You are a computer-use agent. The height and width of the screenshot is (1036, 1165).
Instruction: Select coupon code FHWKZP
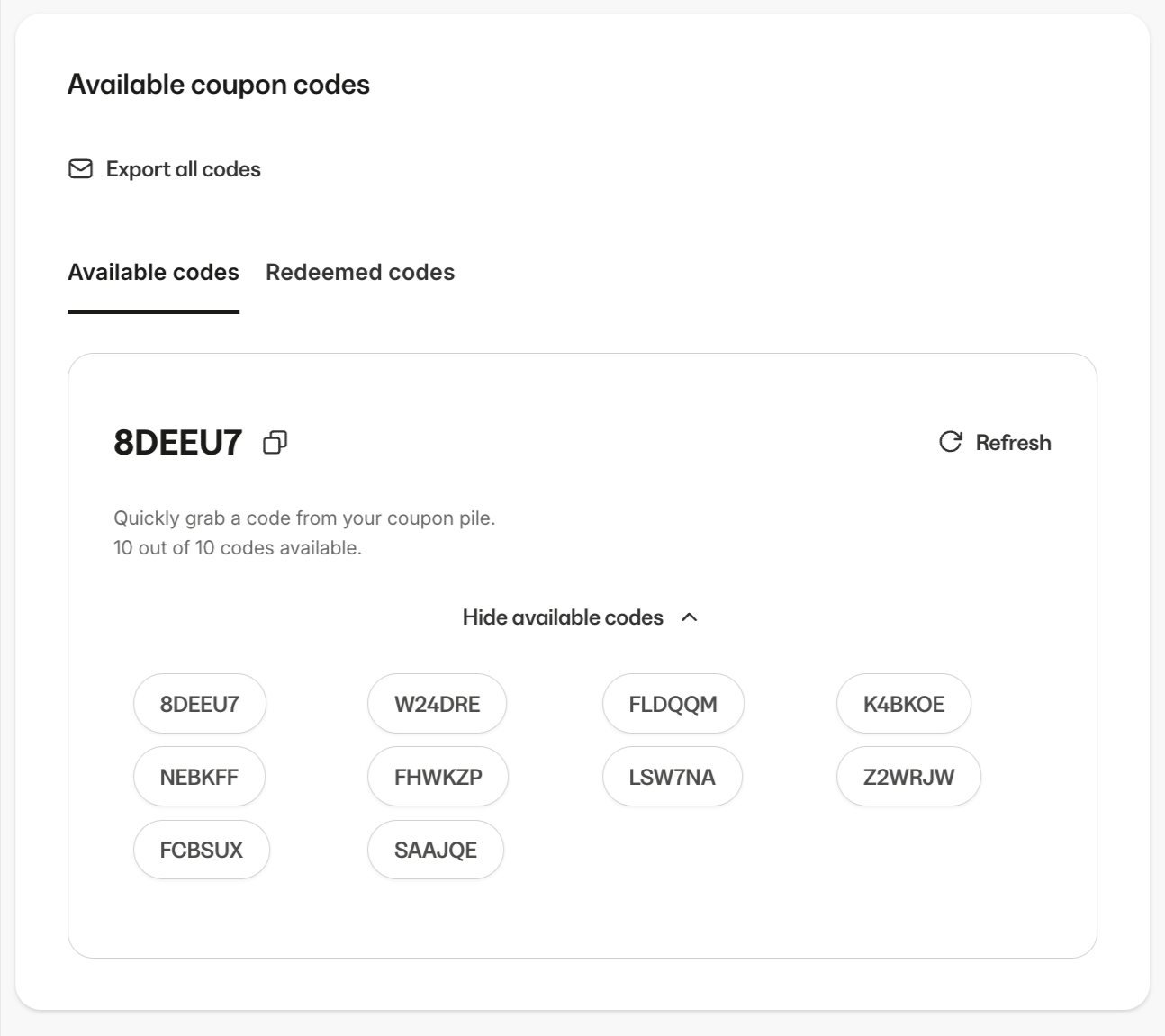438,776
